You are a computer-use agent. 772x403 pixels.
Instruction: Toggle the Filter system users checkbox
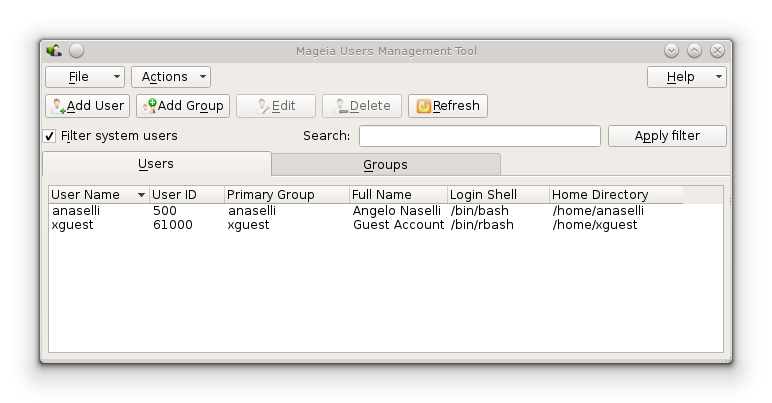[x=50, y=136]
